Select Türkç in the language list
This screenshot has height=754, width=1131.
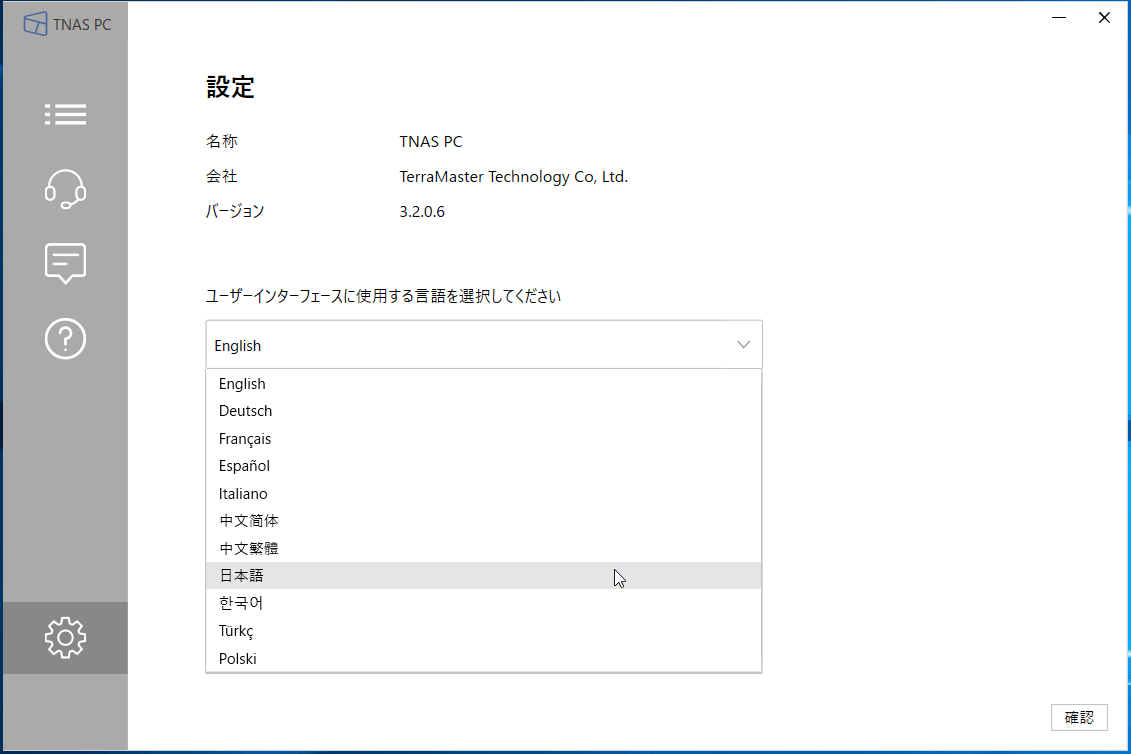483,631
